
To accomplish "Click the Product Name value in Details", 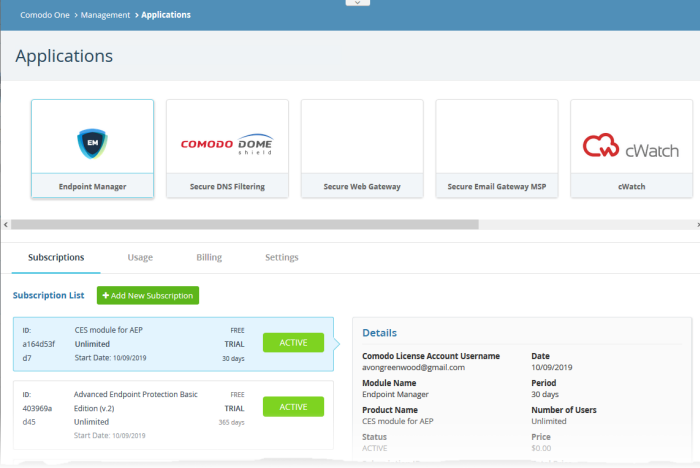I will pyautogui.click(x=398, y=421).
